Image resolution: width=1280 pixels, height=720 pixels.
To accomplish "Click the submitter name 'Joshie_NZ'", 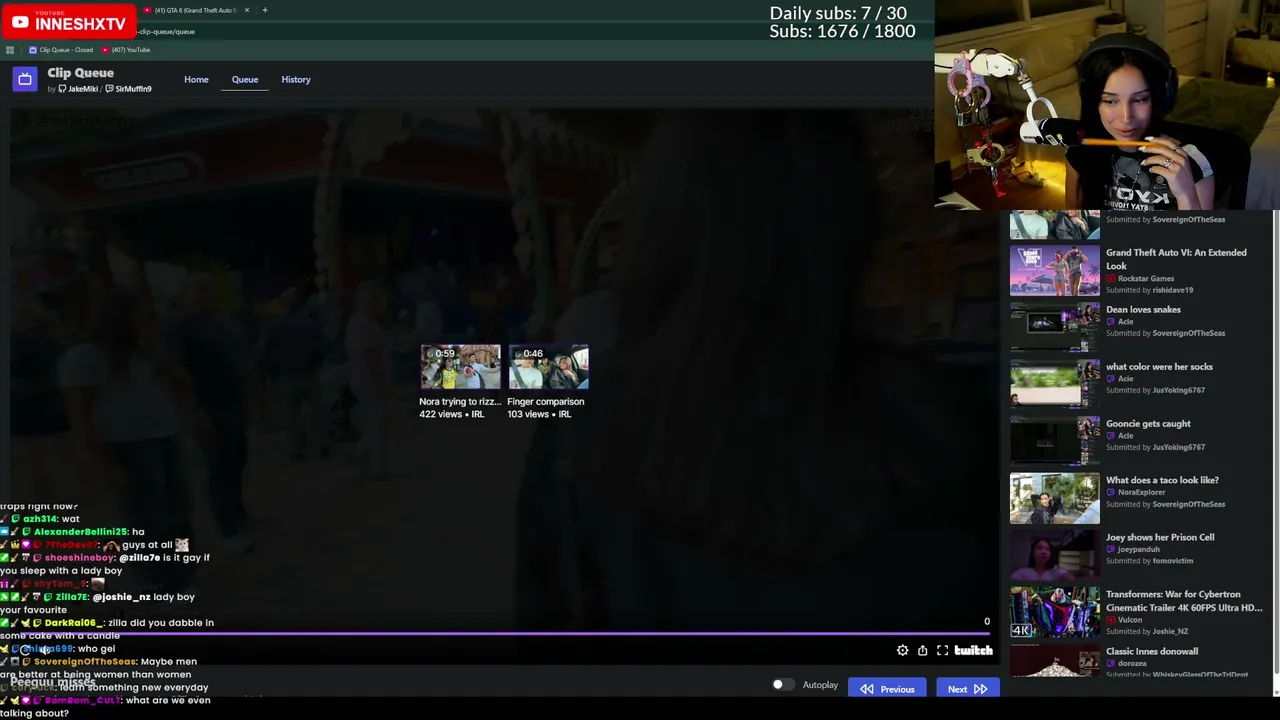I will click(x=1170, y=632).
